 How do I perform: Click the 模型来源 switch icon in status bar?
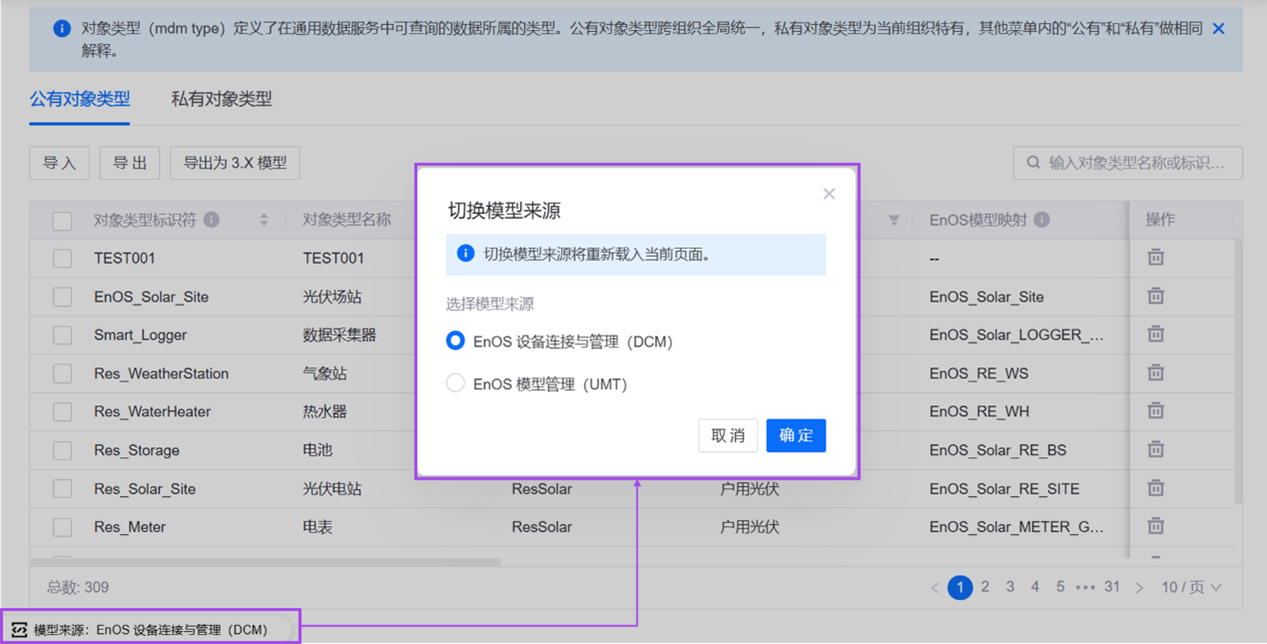click(x=18, y=630)
